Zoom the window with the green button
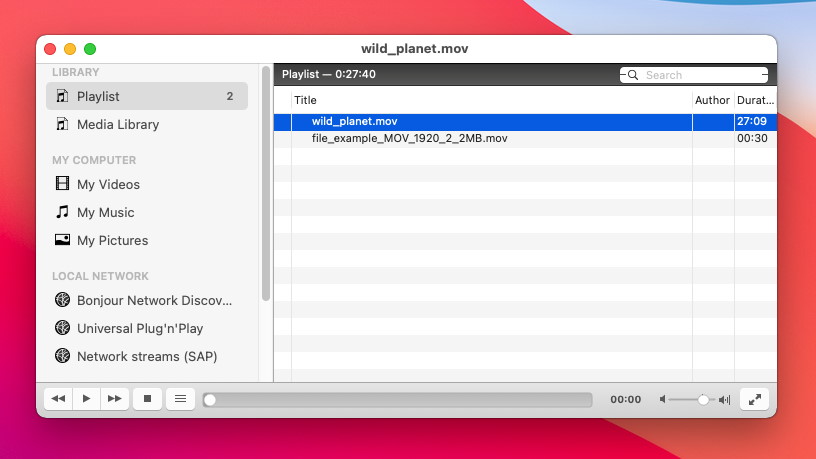The height and width of the screenshot is (459, 816). pyautogui.click(x=90, y=49)
